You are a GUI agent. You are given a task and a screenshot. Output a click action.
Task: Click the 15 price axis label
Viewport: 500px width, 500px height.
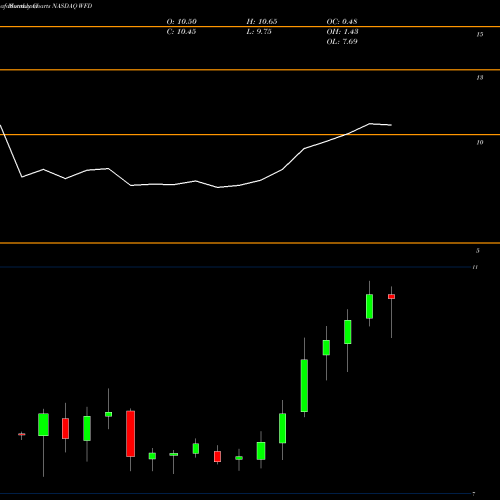coord(480,34)
